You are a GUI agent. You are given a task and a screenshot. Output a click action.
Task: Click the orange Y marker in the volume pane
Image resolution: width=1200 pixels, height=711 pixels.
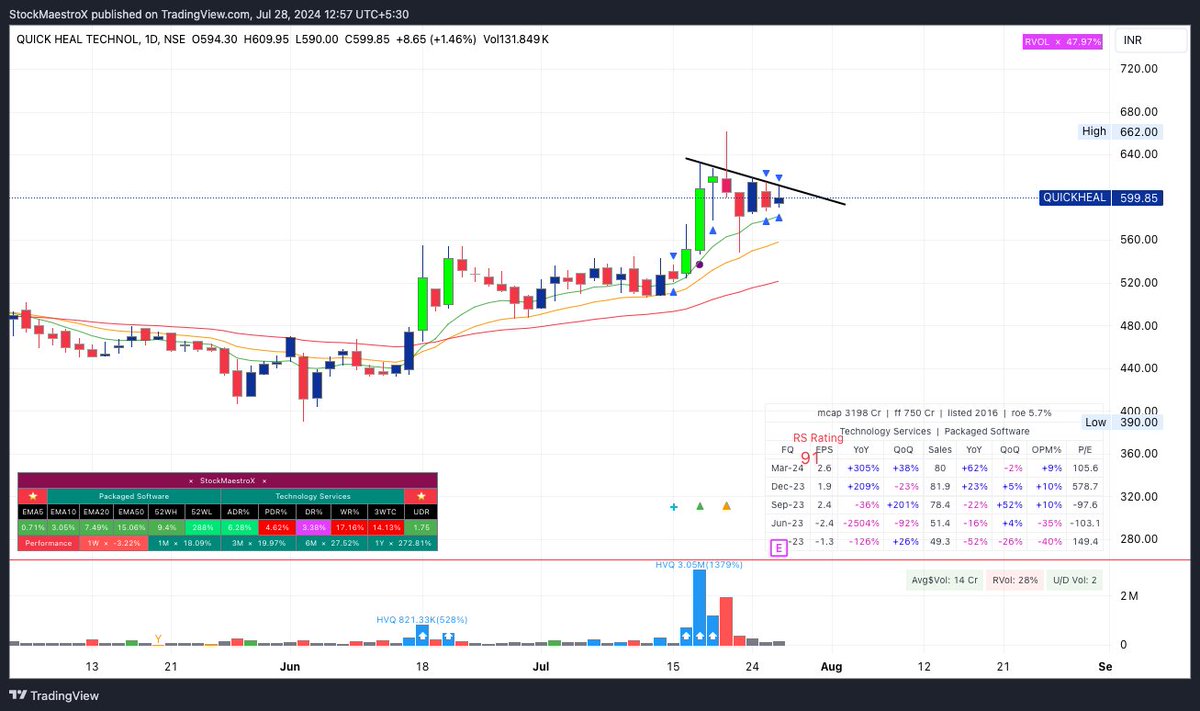point(157,638)
